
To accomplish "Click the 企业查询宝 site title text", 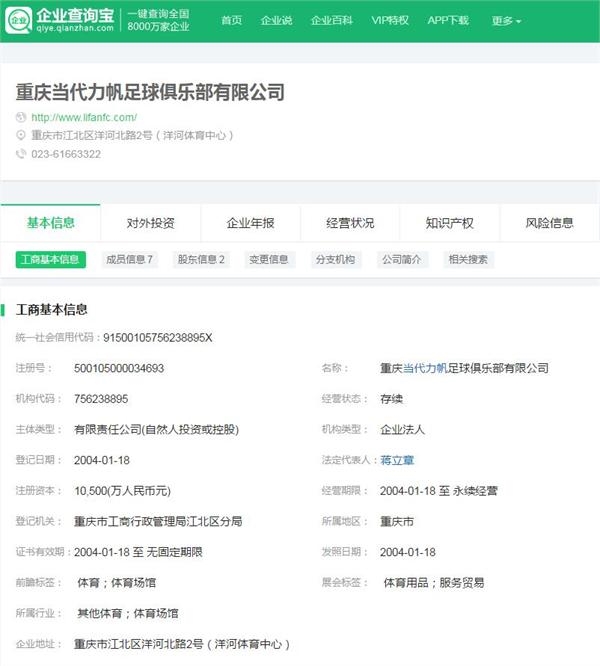I will tap(75, 16).
